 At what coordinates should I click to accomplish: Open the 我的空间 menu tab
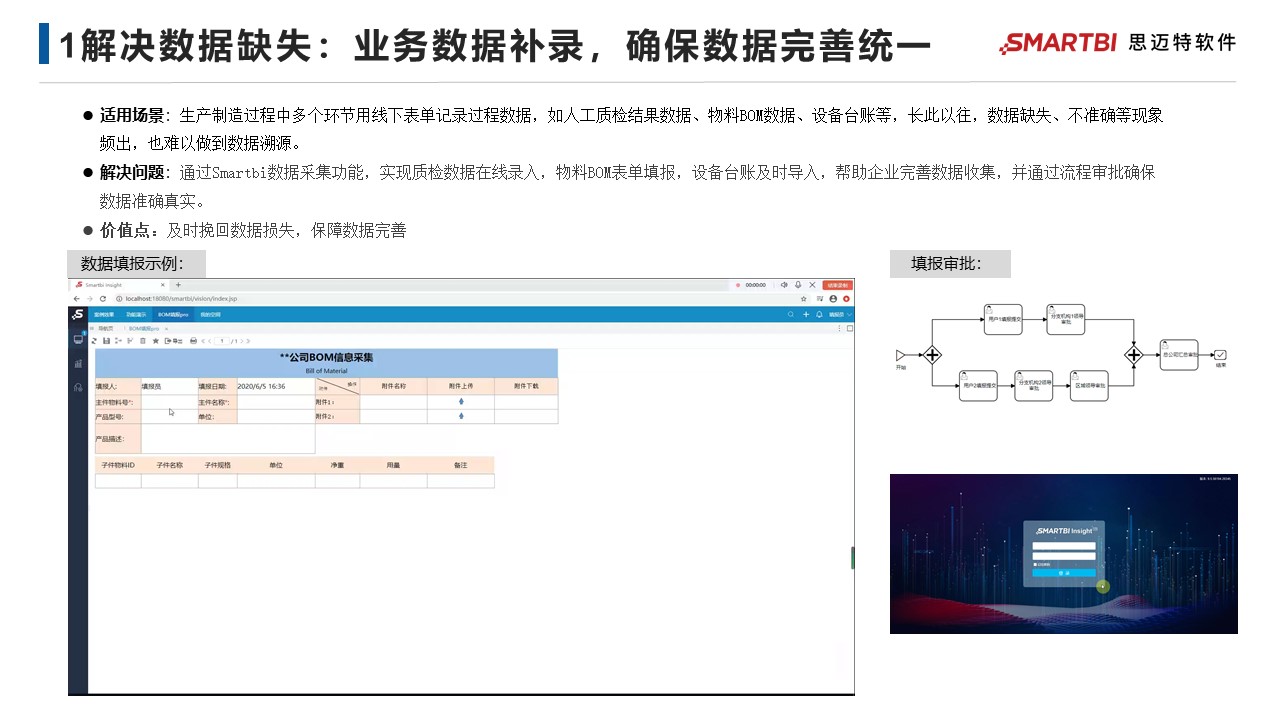[x=210, y=314]
